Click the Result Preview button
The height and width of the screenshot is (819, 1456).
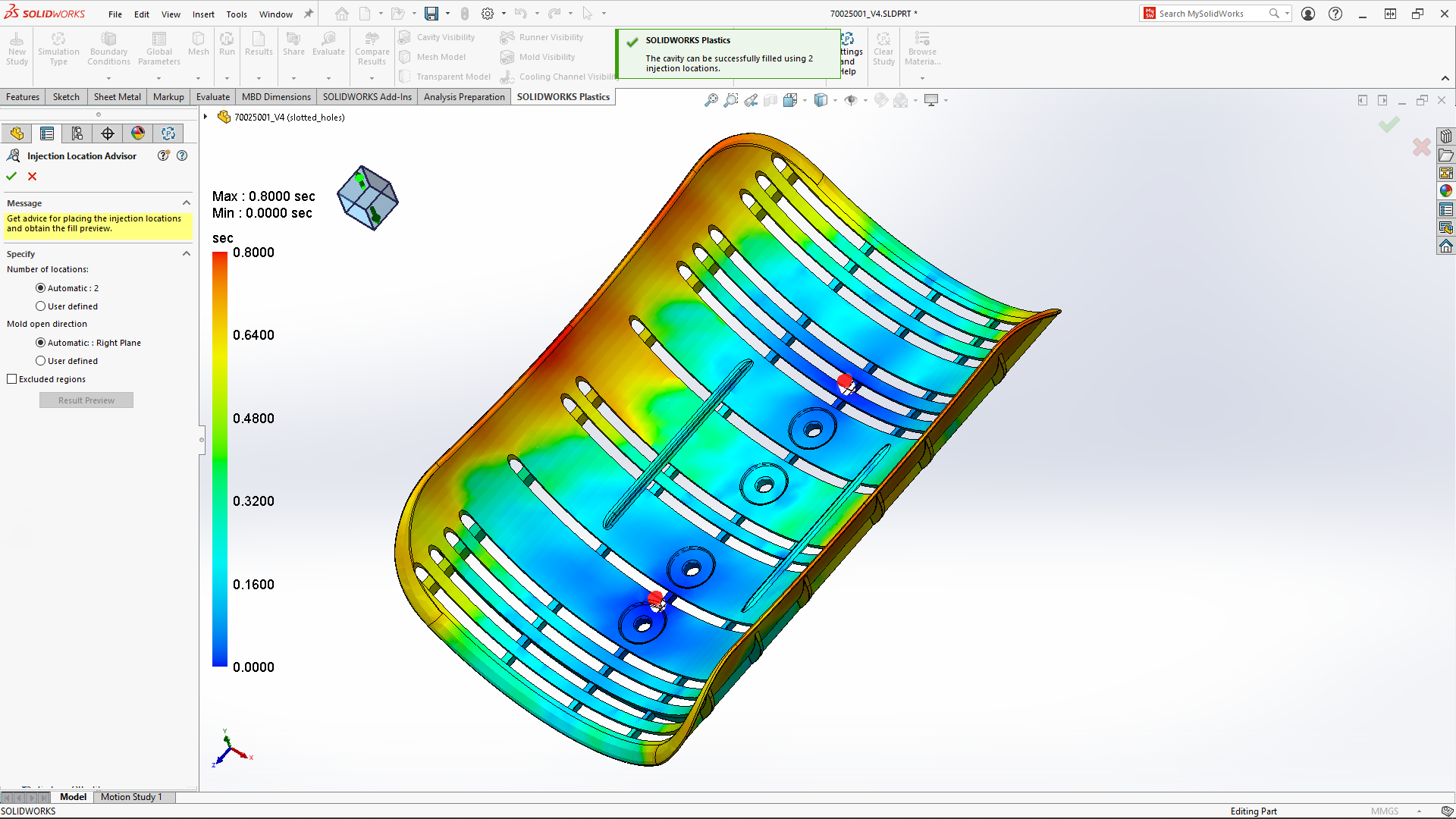86,400
